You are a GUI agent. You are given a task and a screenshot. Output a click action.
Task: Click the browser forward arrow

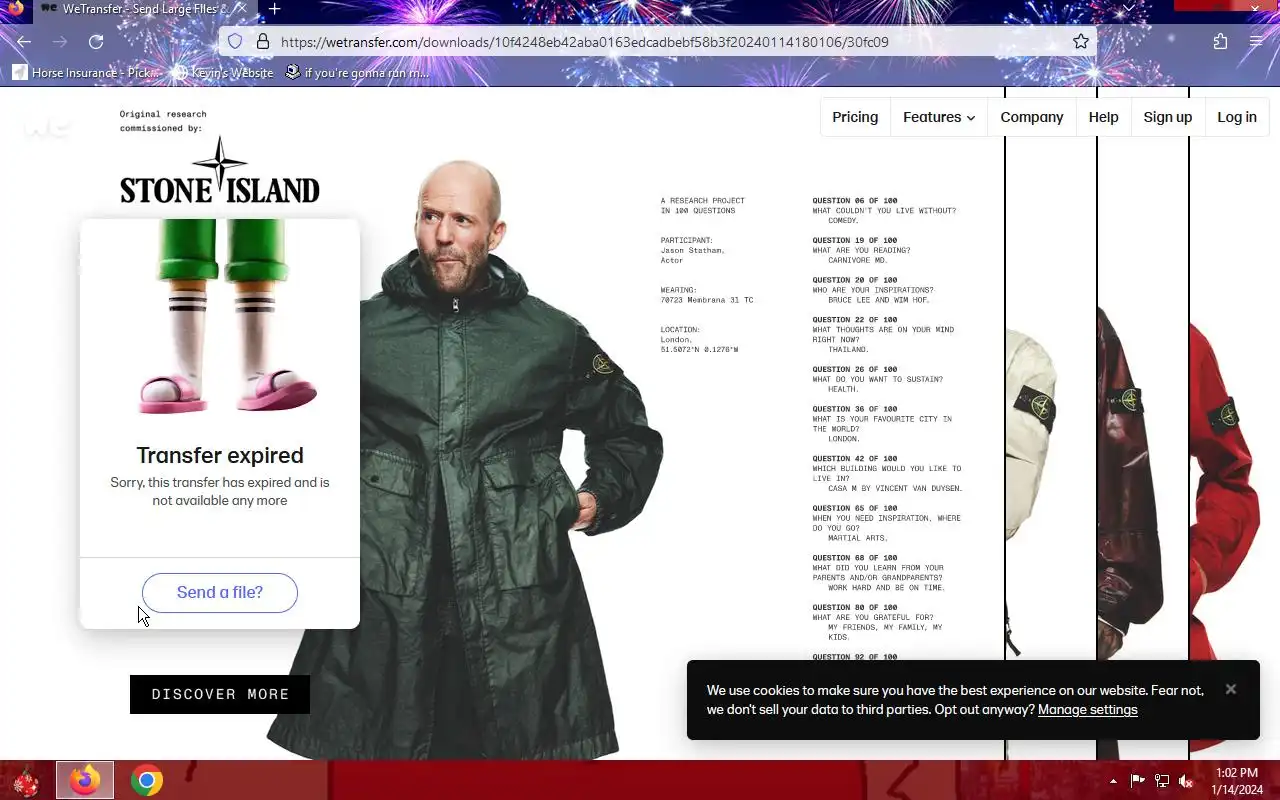pos(60,42)
